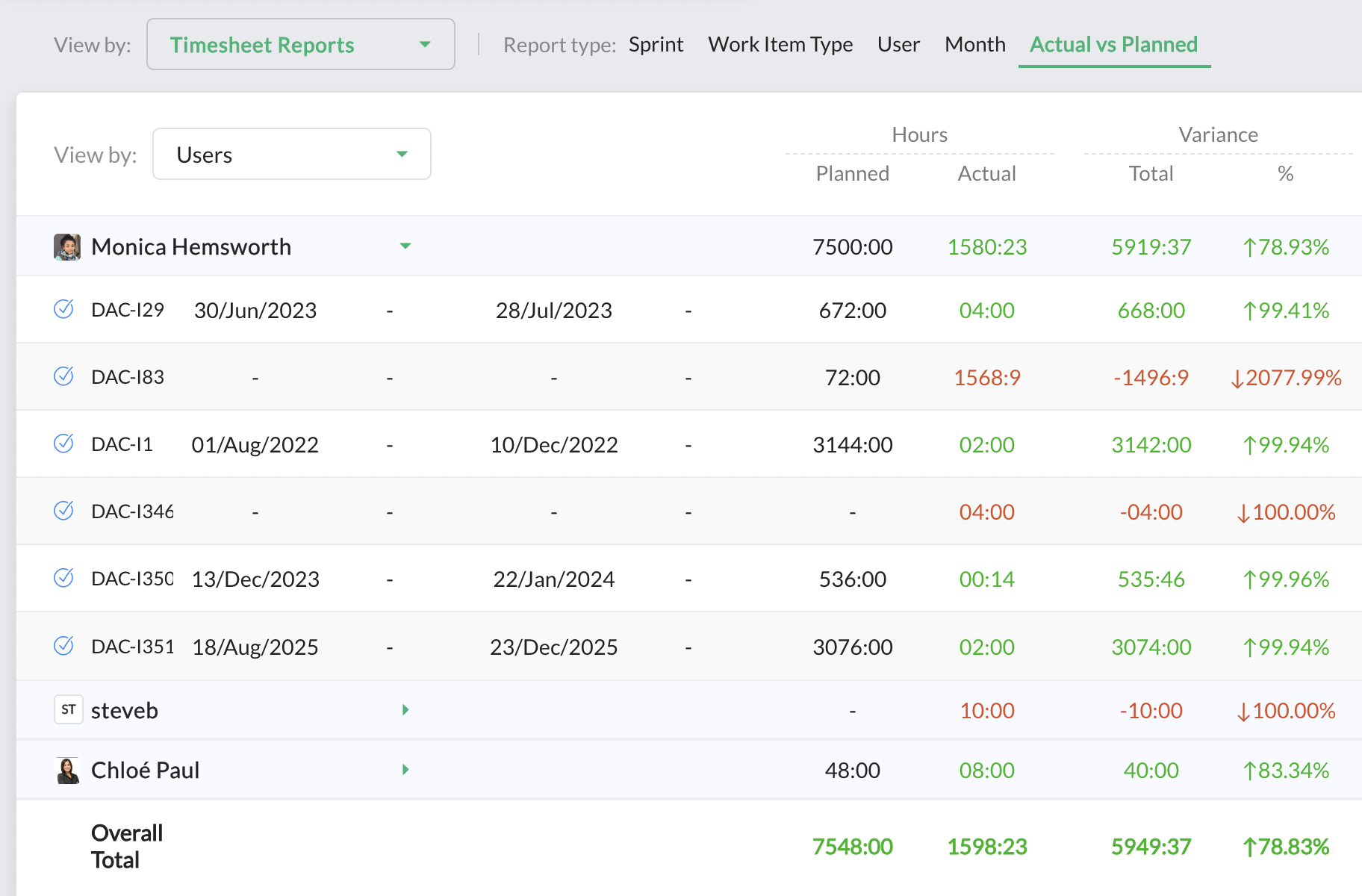
Task: Open work item DAC-I83 link
Action: pos(128,377)
